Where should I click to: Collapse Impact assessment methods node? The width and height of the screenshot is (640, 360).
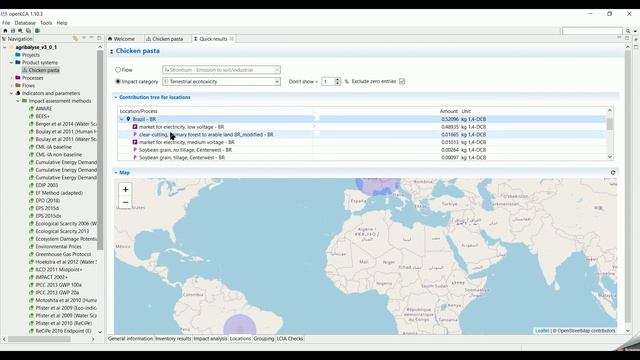pyautogui.click(x=18, y=101)
